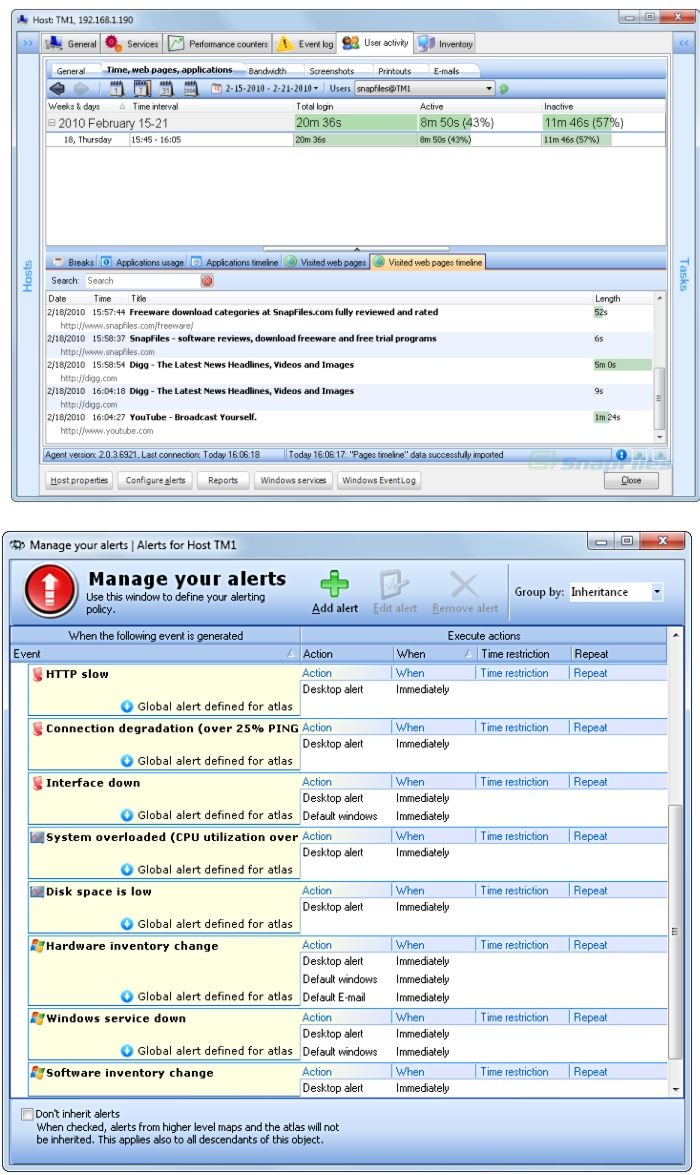
Task: Click the Configure alerts button
Action: point(155,480)
